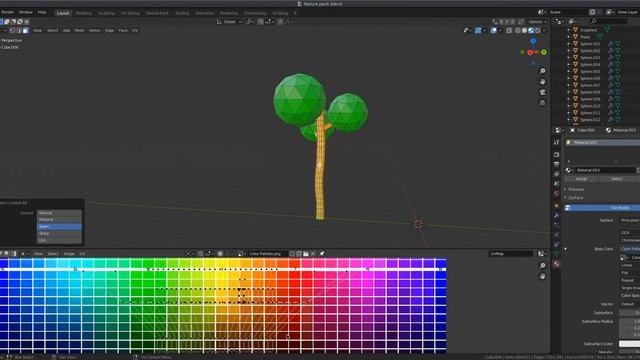Click the blue Z axis on navigation gizmo

pos(533,41)
